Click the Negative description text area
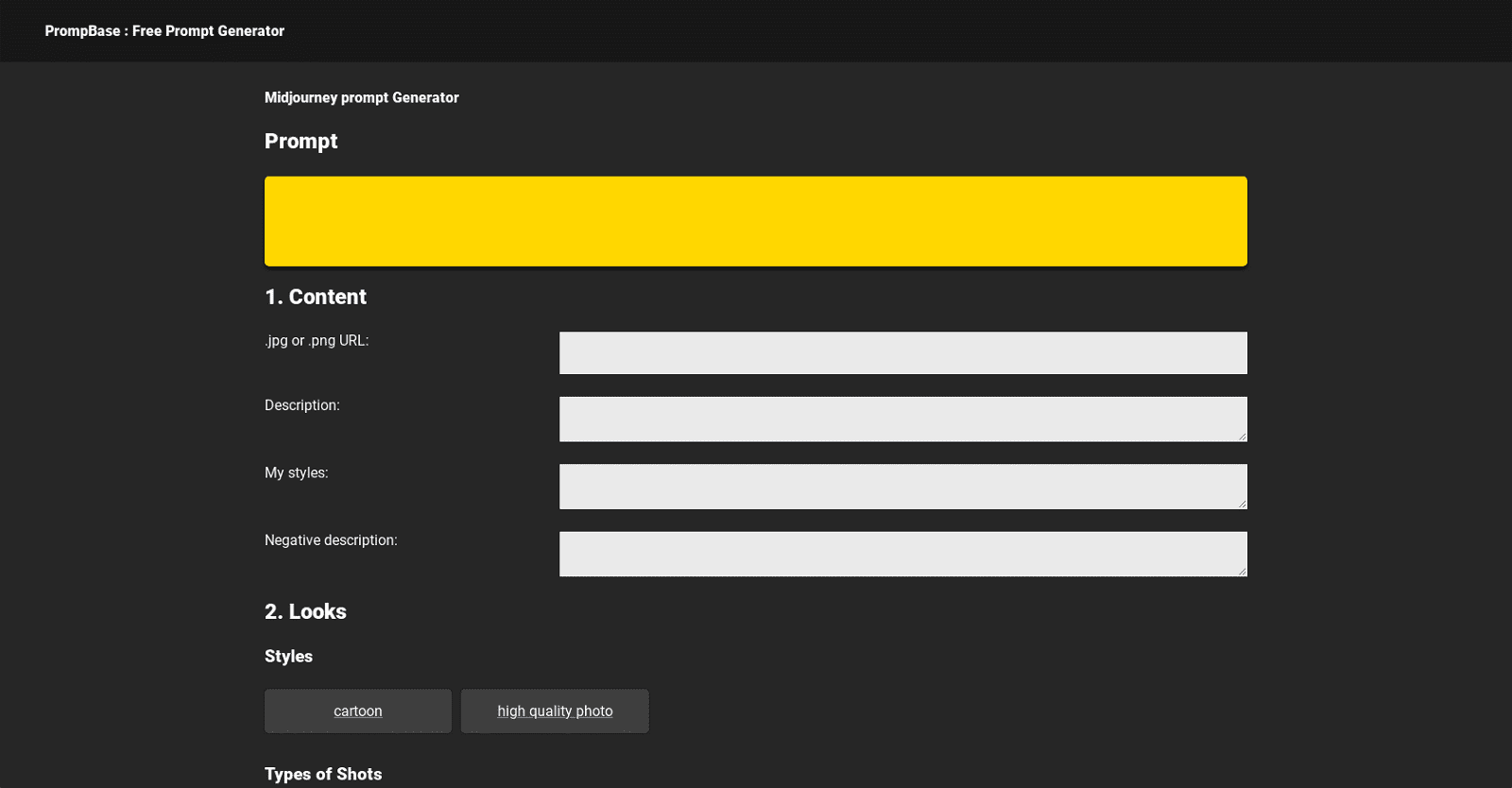Screen dimensions: 1512x788 click(x=902, y=554)
